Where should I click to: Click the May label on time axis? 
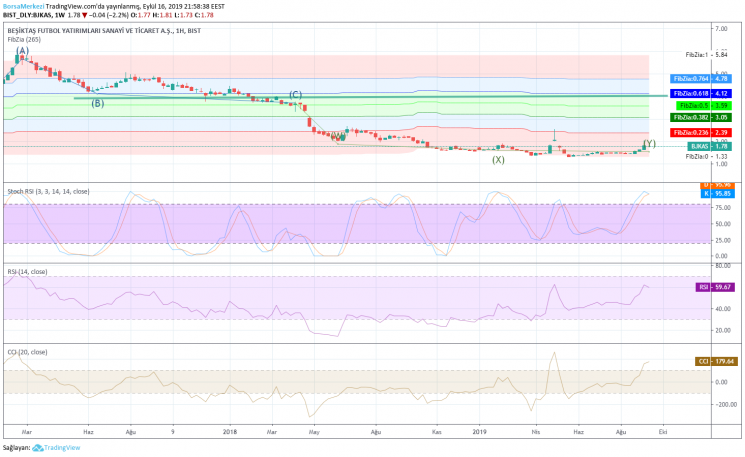tap(314, 432)
